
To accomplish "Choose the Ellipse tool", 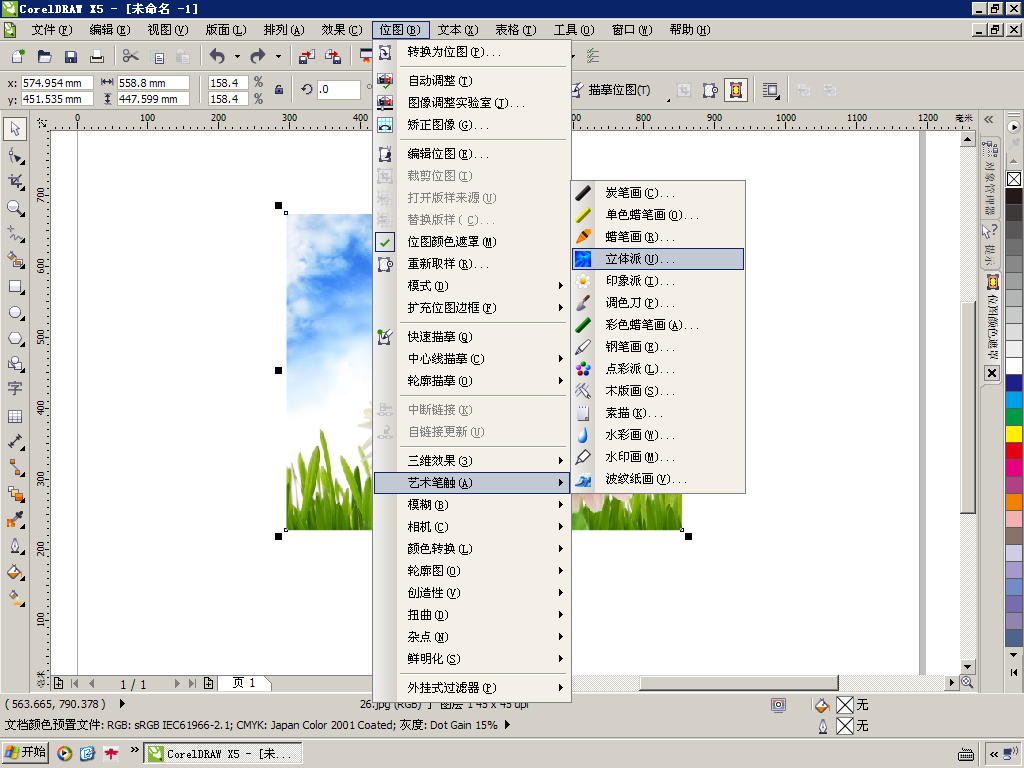I will (x=15, y=313).
